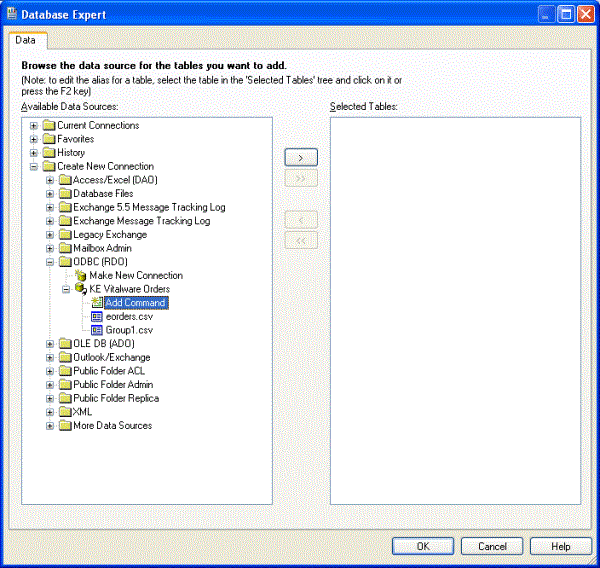600x568 pixels.
Task: Click the Create New Connection folder icon
Action: click(x=49, y=166)
